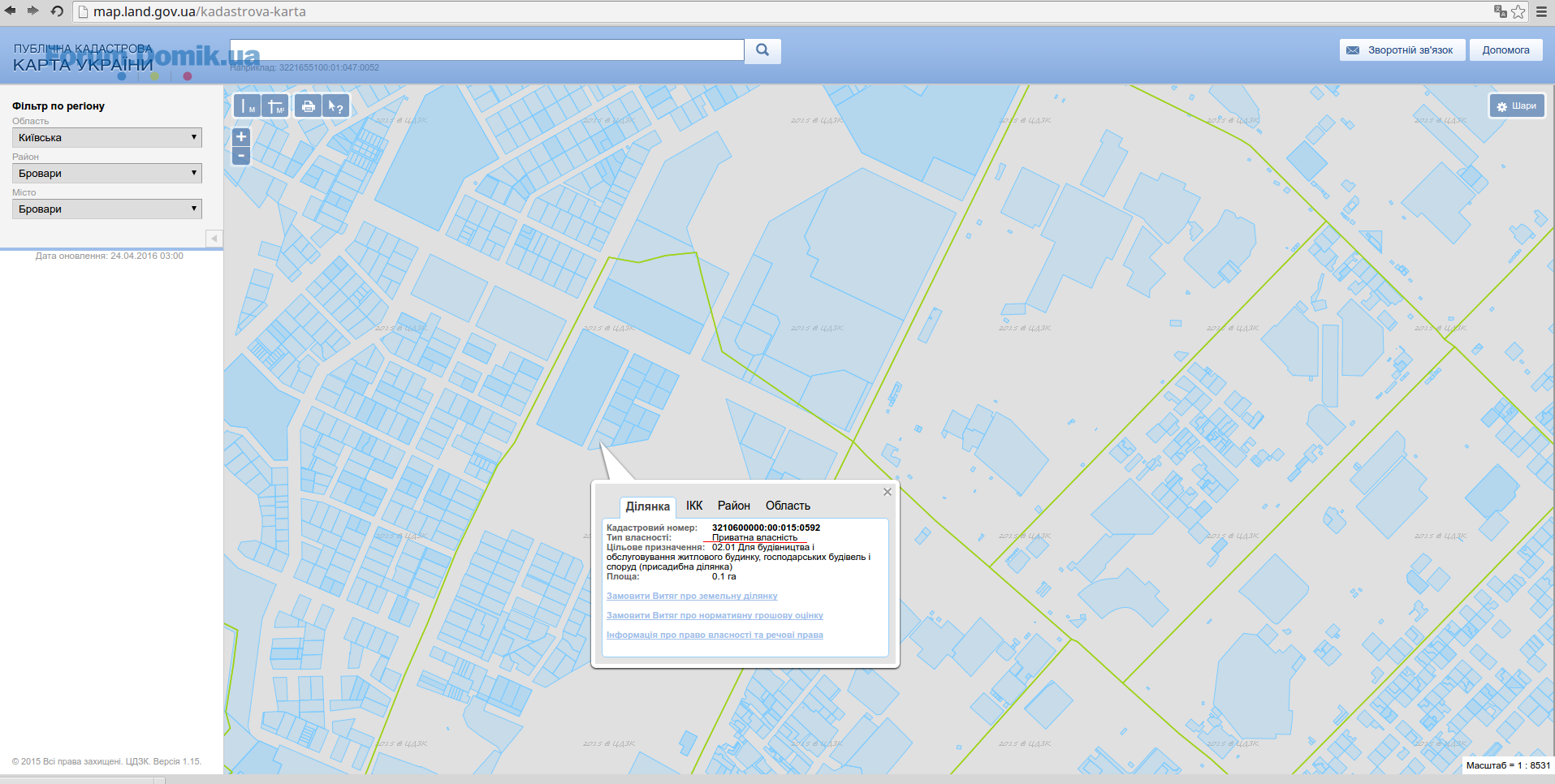Image resolution: width=1555 pixels, height=784 pixels.
Task: Click the Допомога help button
Action: (1505, 50)
